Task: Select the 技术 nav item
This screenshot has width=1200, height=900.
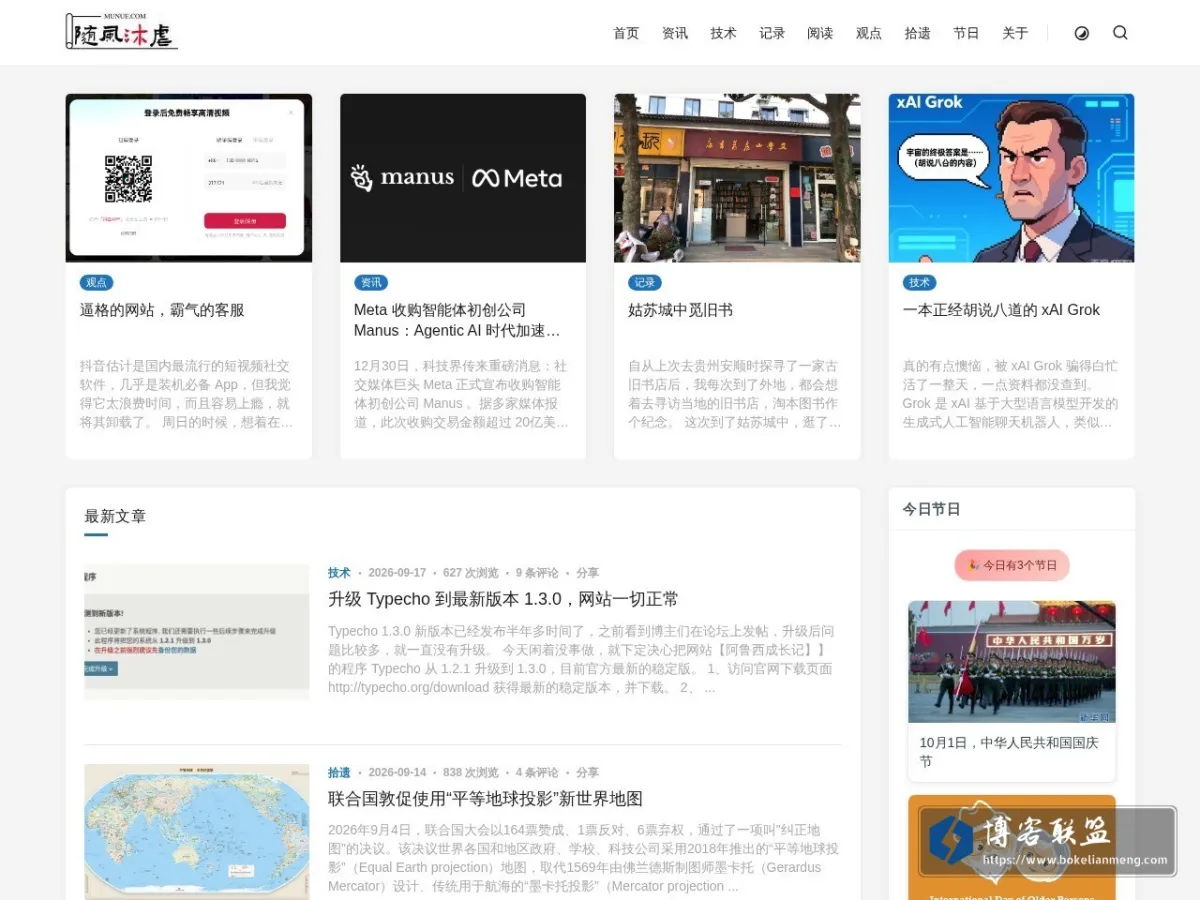Action: (x=723, y=33)
